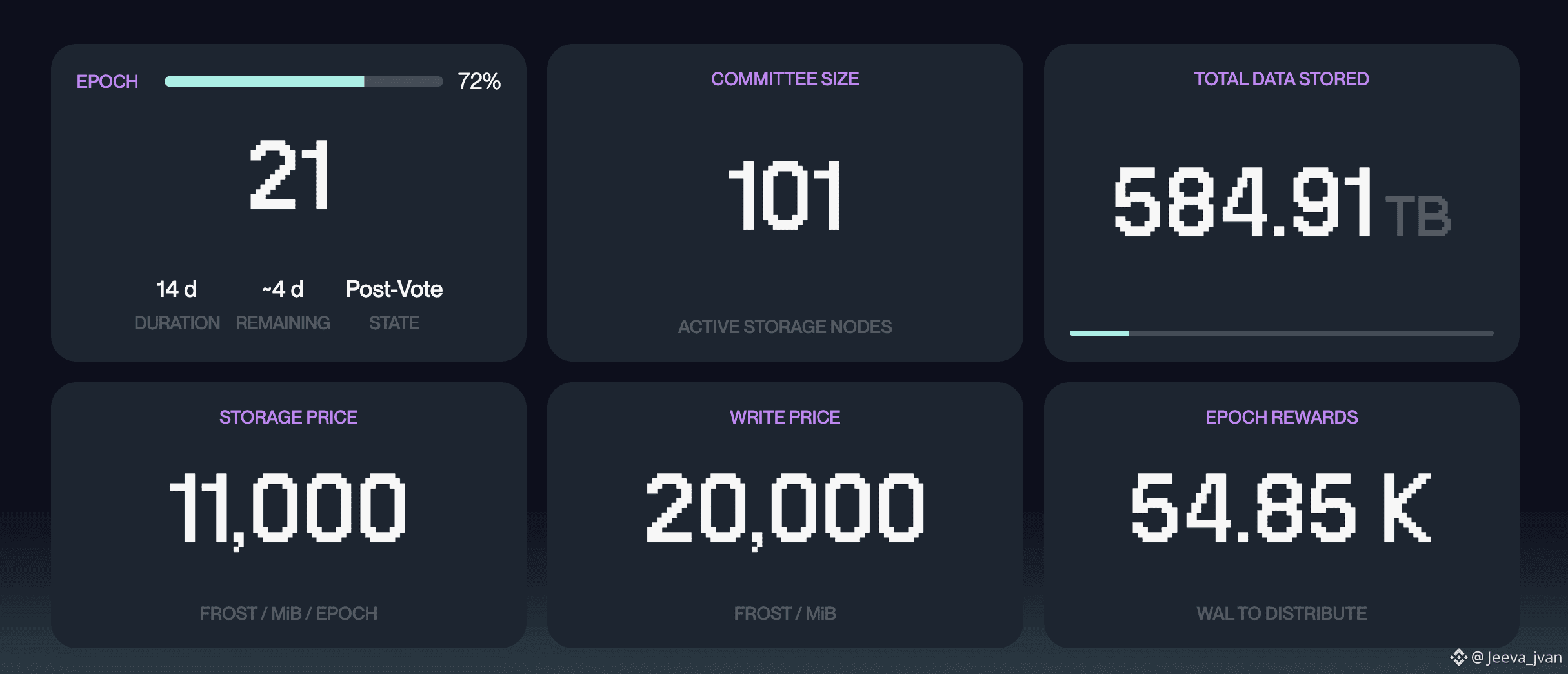Click the WRITE PRICE heading
1568x674 pixels.
point(785,417)
